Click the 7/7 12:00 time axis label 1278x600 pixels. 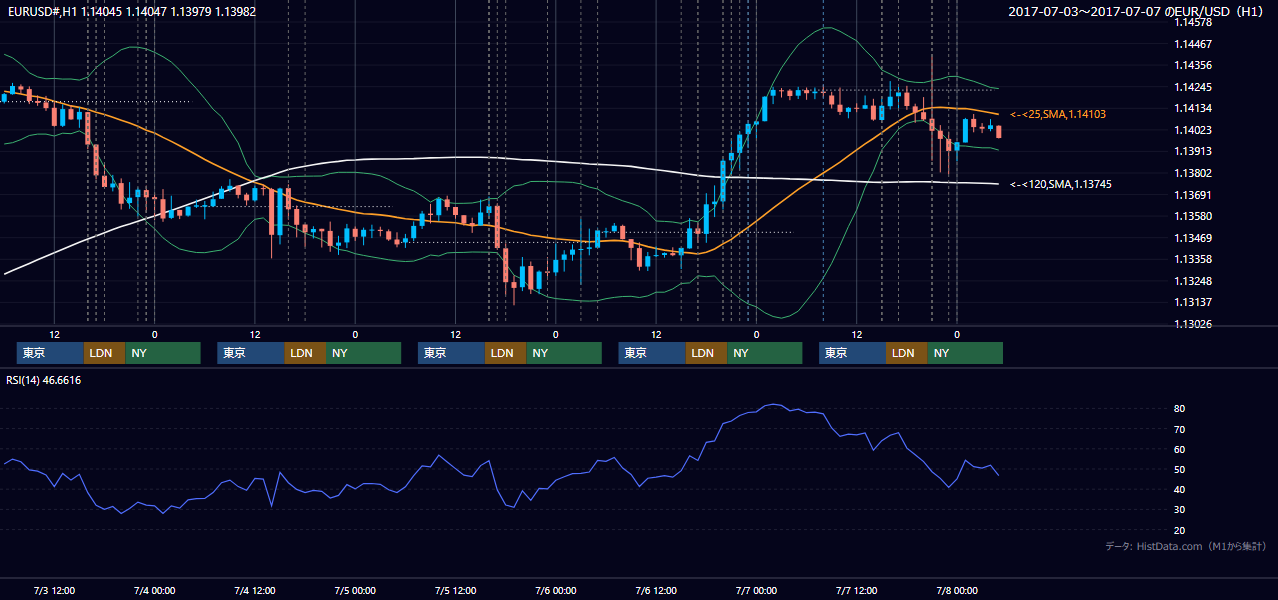click(857, 590)
